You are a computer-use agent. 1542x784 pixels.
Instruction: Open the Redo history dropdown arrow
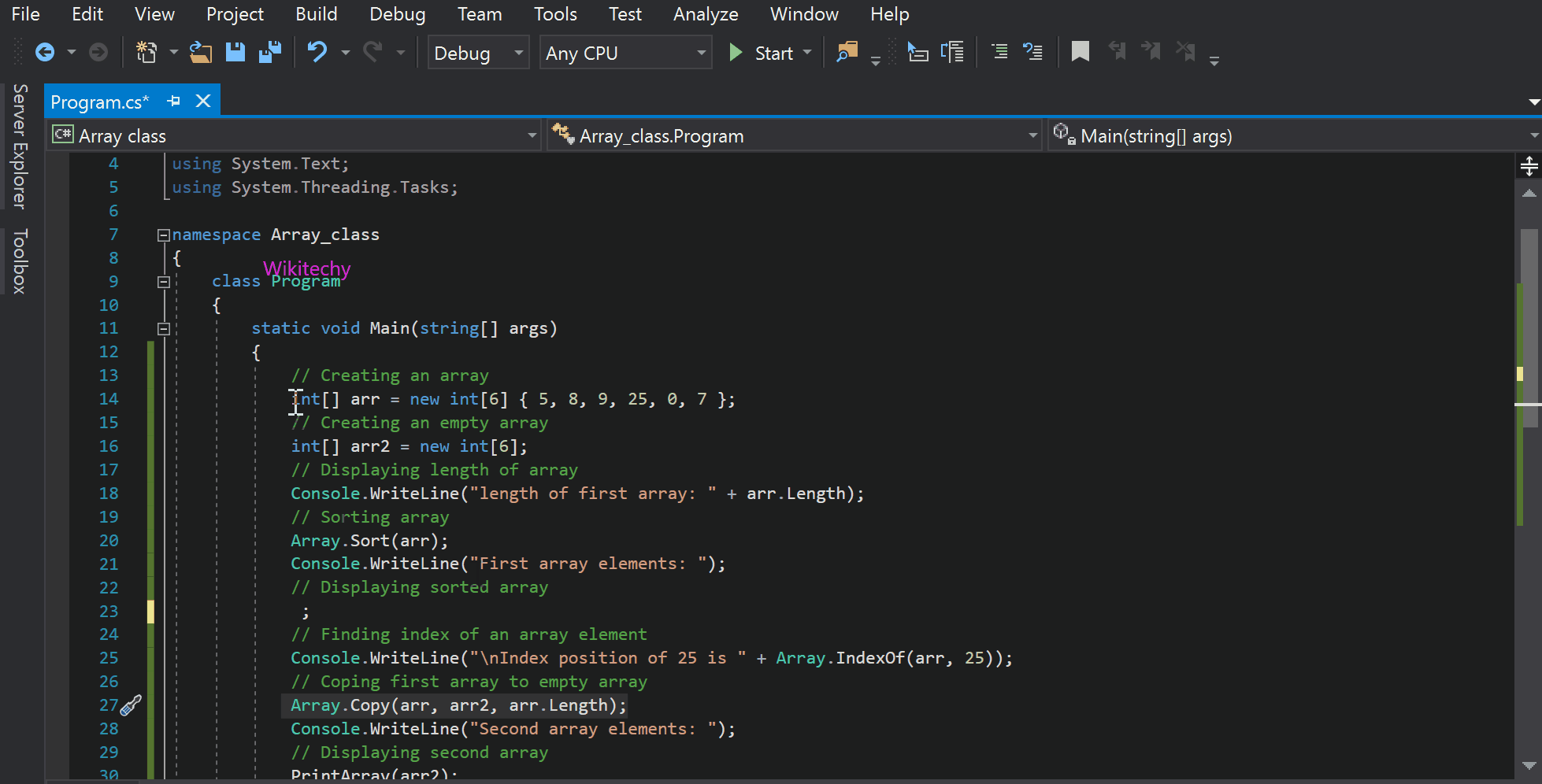click(400, 53)
